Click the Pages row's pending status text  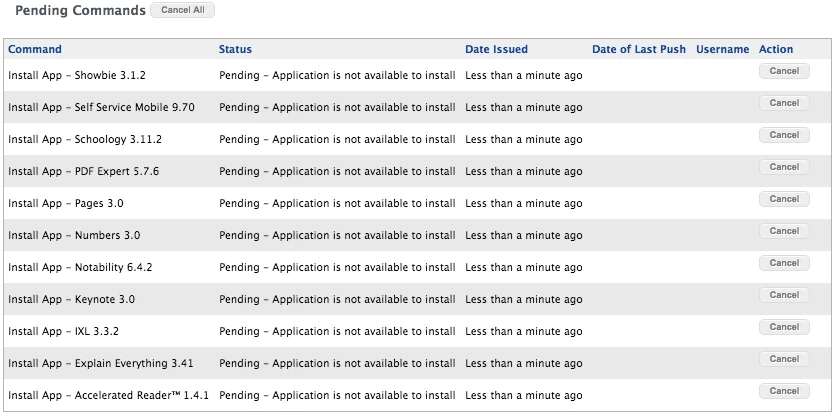click(337, 204)
